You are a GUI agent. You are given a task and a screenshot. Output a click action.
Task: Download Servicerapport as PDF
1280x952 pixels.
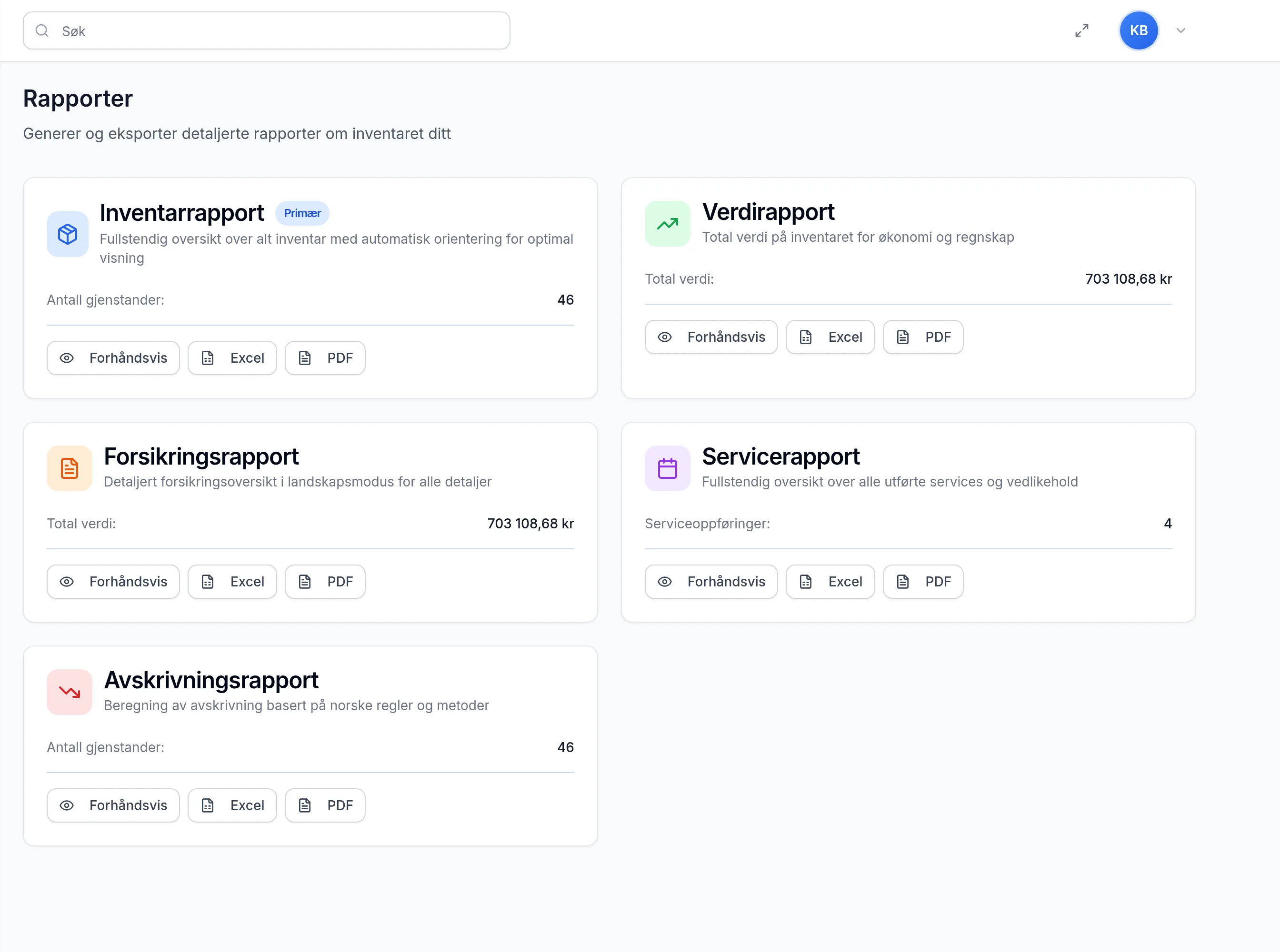pyautogui.click(x=923, y=582)
